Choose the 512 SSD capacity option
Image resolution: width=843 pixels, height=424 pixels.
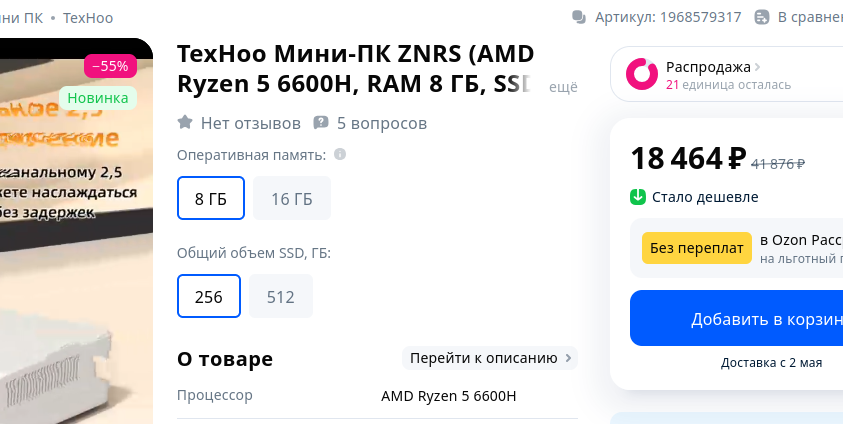281,296
